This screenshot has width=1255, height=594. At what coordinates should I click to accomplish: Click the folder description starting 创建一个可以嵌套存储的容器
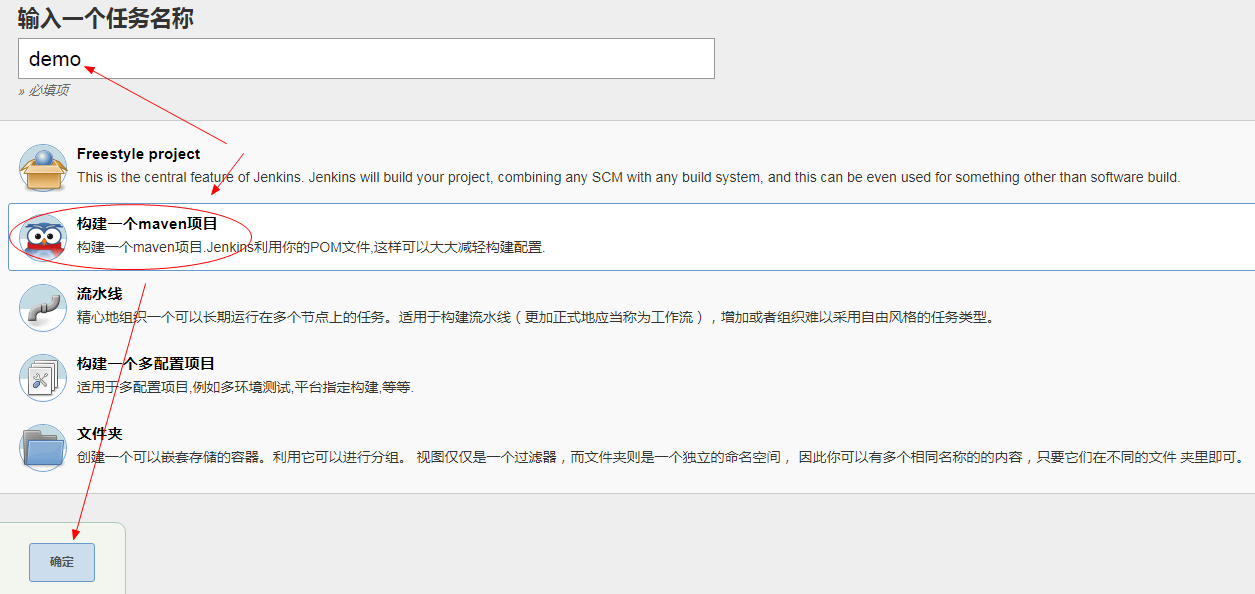pyautogui.click(x=660, y=457)
